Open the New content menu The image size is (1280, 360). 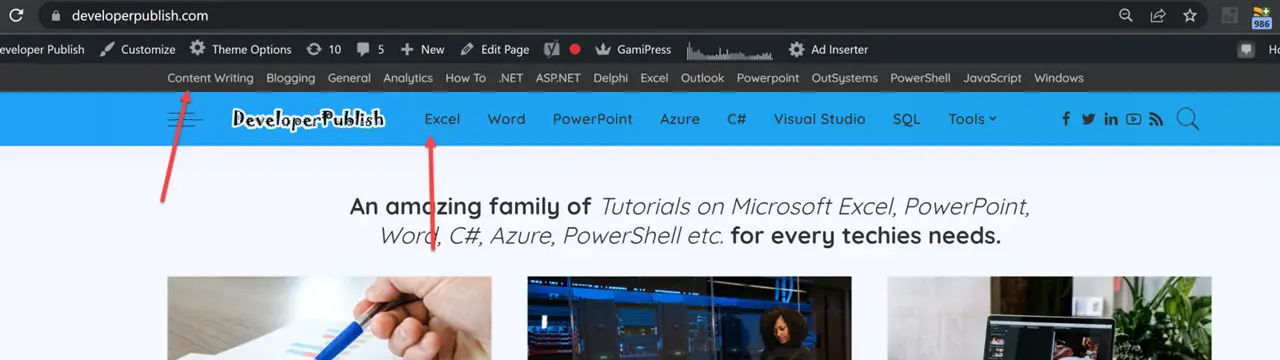(422, 49)
